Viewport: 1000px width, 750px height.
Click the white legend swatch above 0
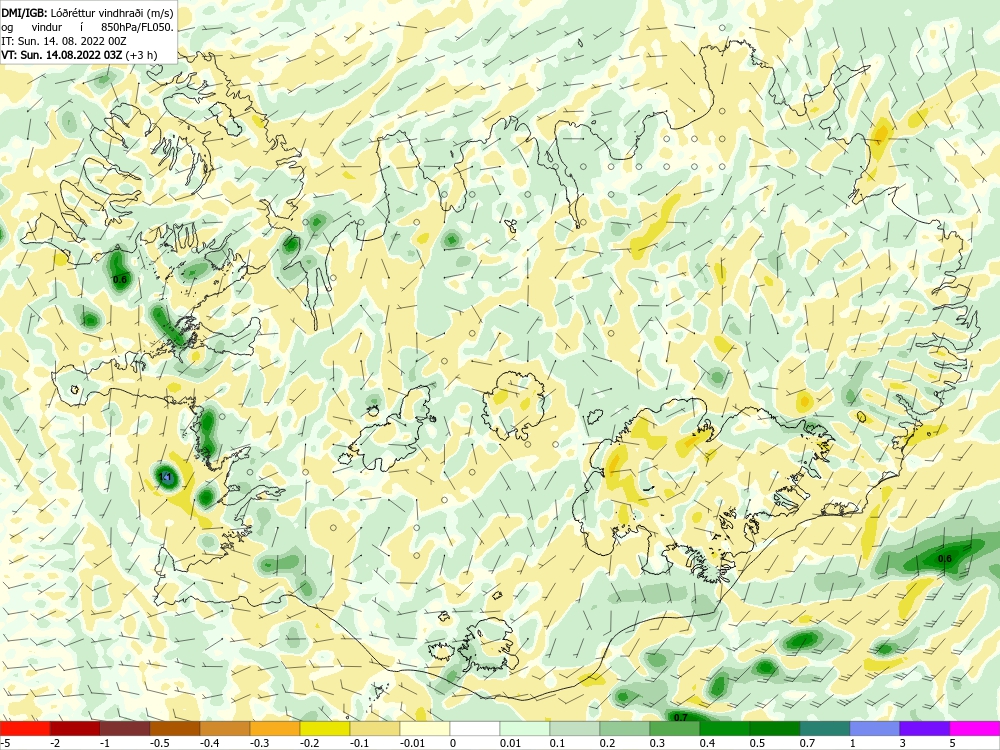tap(475, 728)
